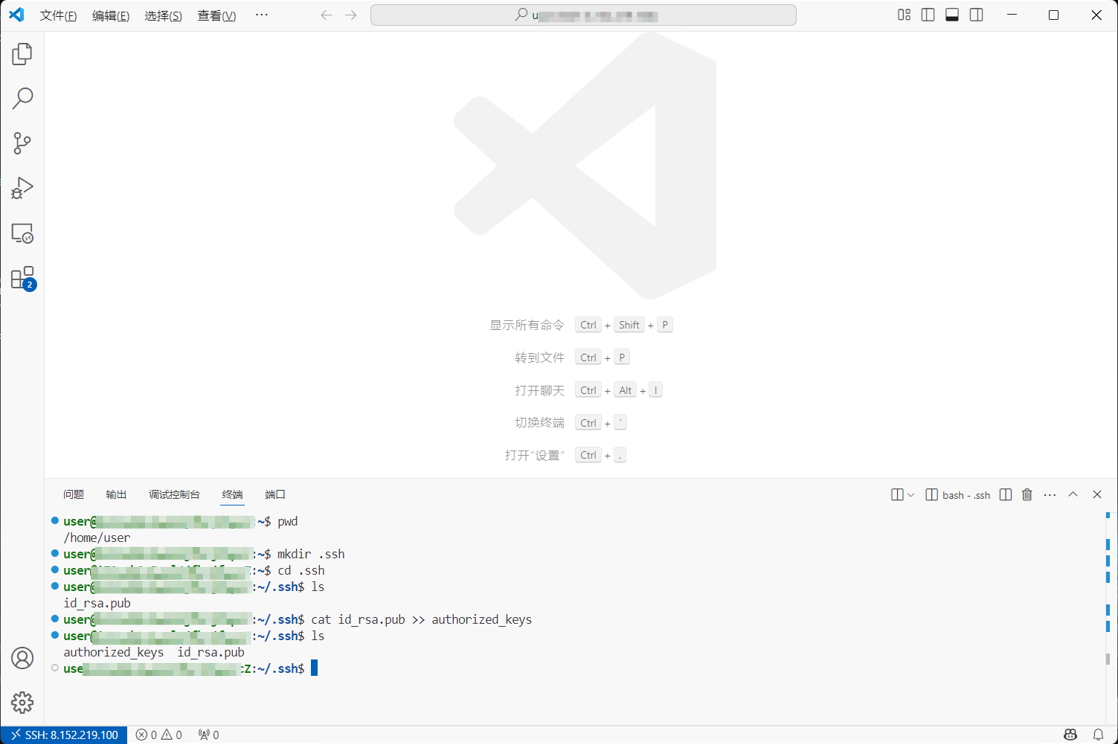Switch to the 输出 panel tab
Image resolution: width=1118 pixels, height=744 pixels.
tap(116, 494)
